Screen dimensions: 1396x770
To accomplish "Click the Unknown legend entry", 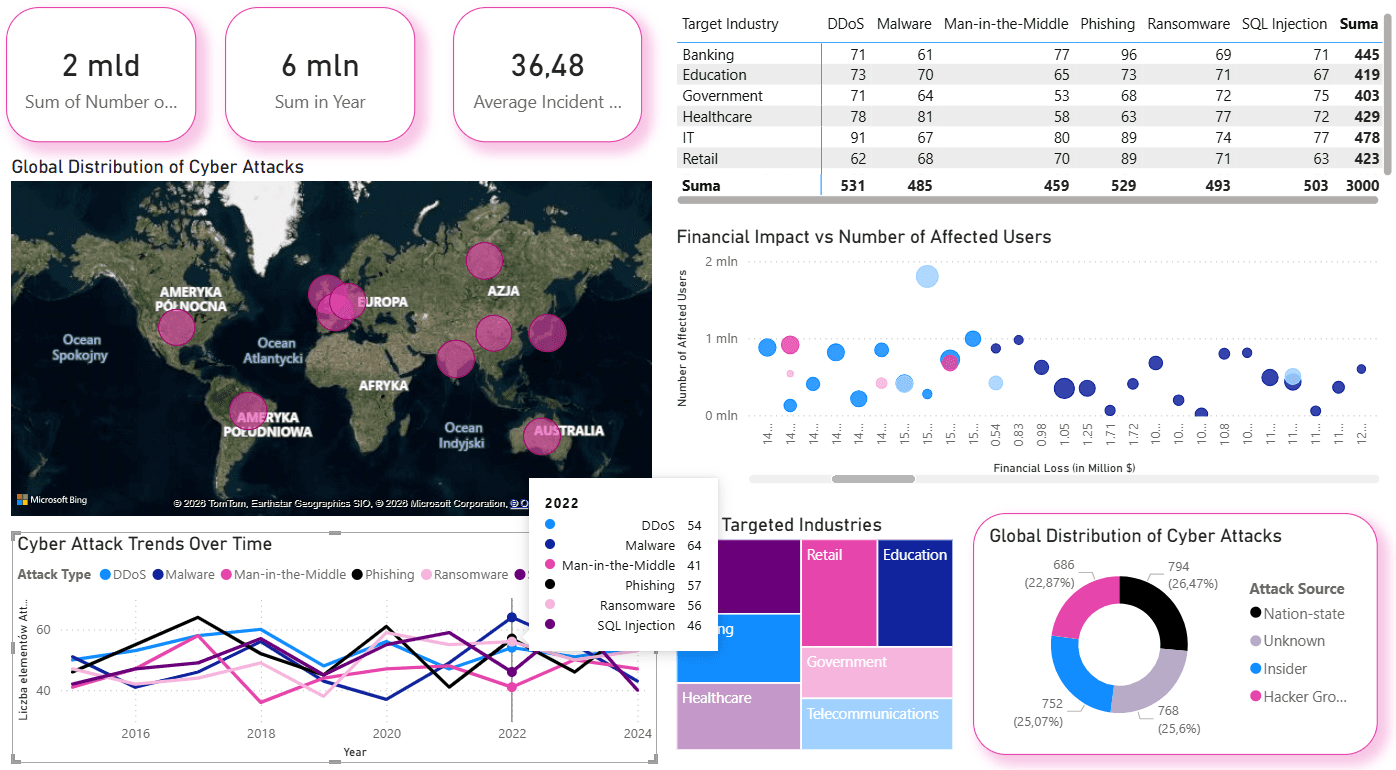I will (1286, 641).
